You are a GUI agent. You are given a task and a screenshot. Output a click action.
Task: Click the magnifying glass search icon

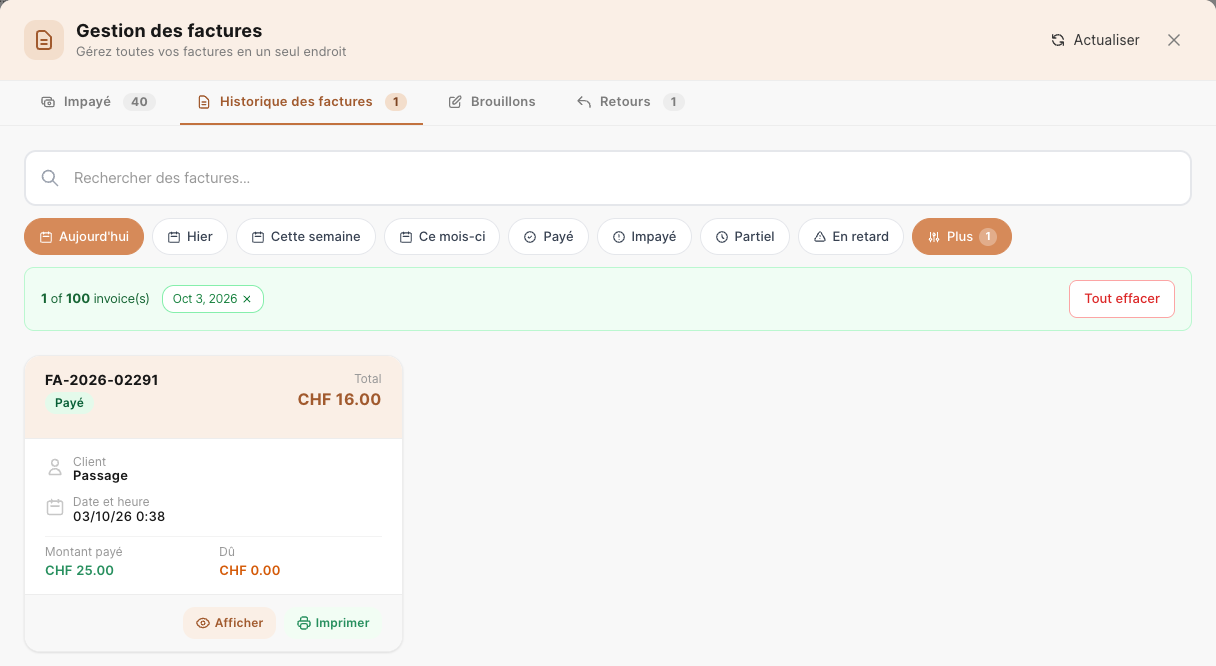pyautogui.click(x=50, y=178)
